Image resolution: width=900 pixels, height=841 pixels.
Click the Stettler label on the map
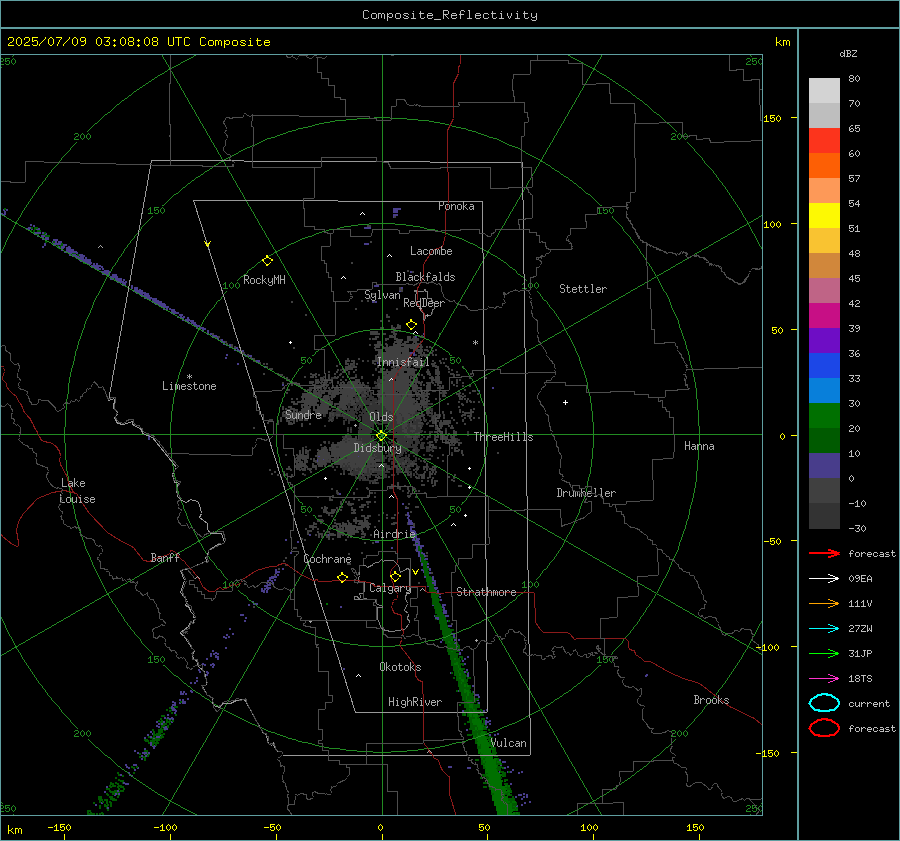583,289
